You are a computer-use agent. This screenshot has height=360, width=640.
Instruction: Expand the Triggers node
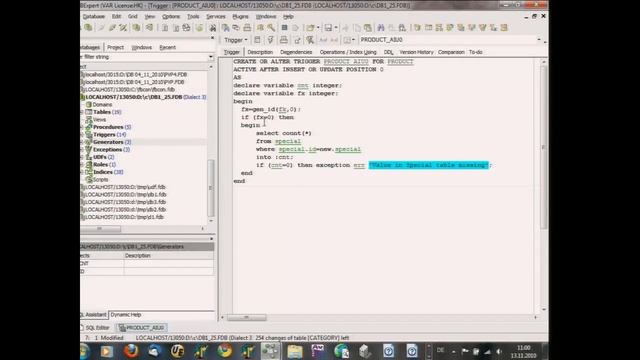[82, 135]
